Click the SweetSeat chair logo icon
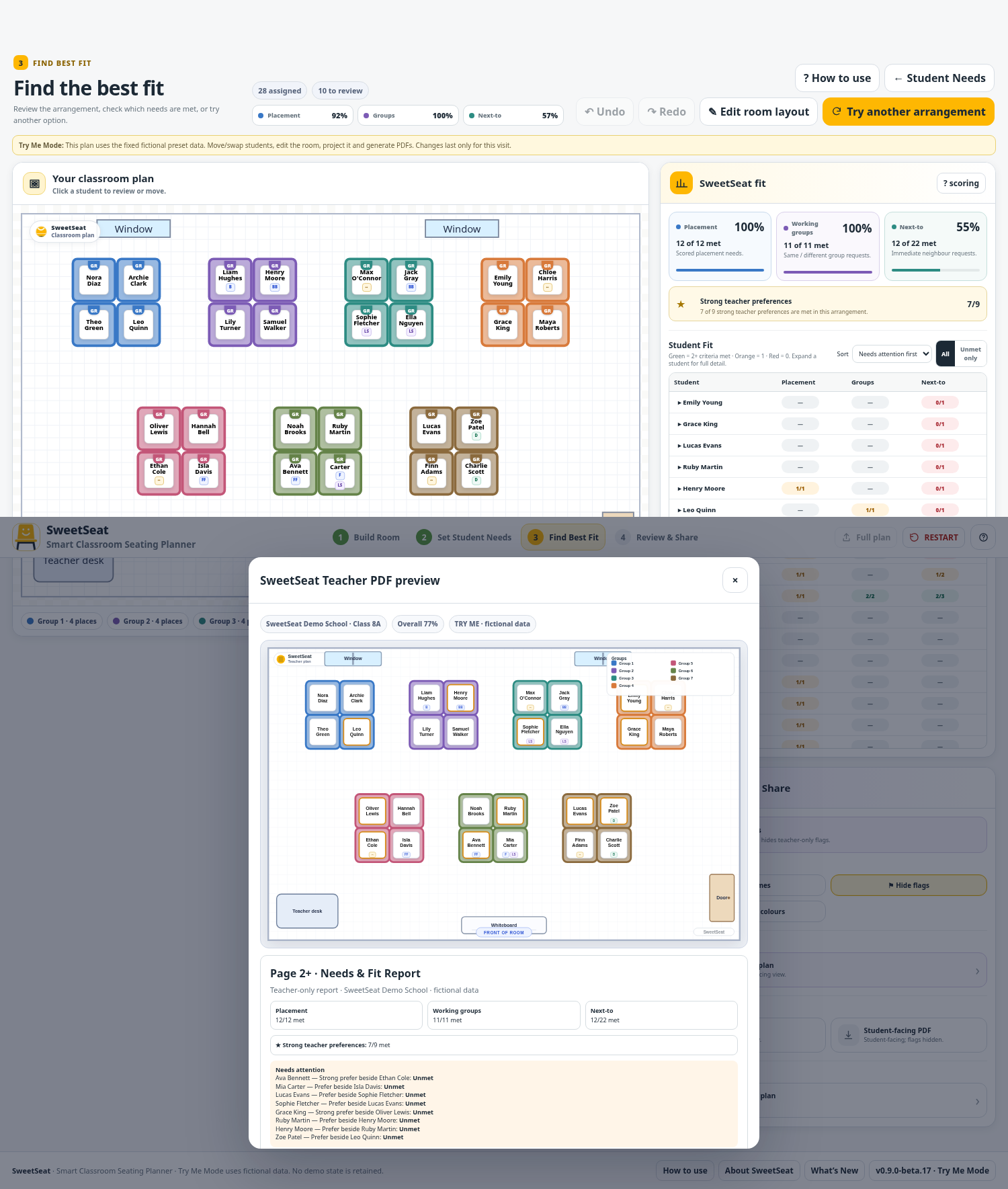This screenshot has height=1189, width=1008. click(26, 536)
